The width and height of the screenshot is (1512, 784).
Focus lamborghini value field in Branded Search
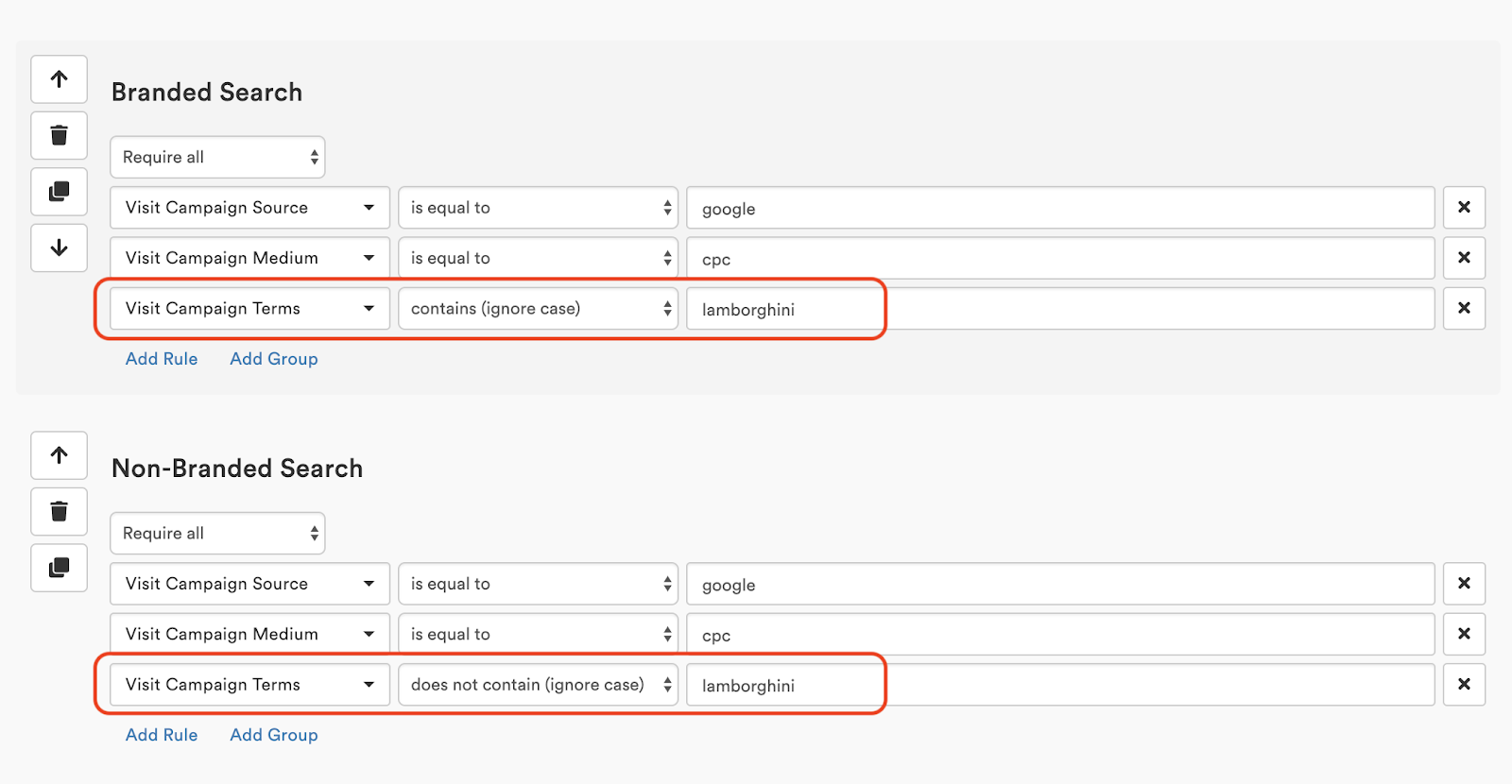[x=1060, y=308]
